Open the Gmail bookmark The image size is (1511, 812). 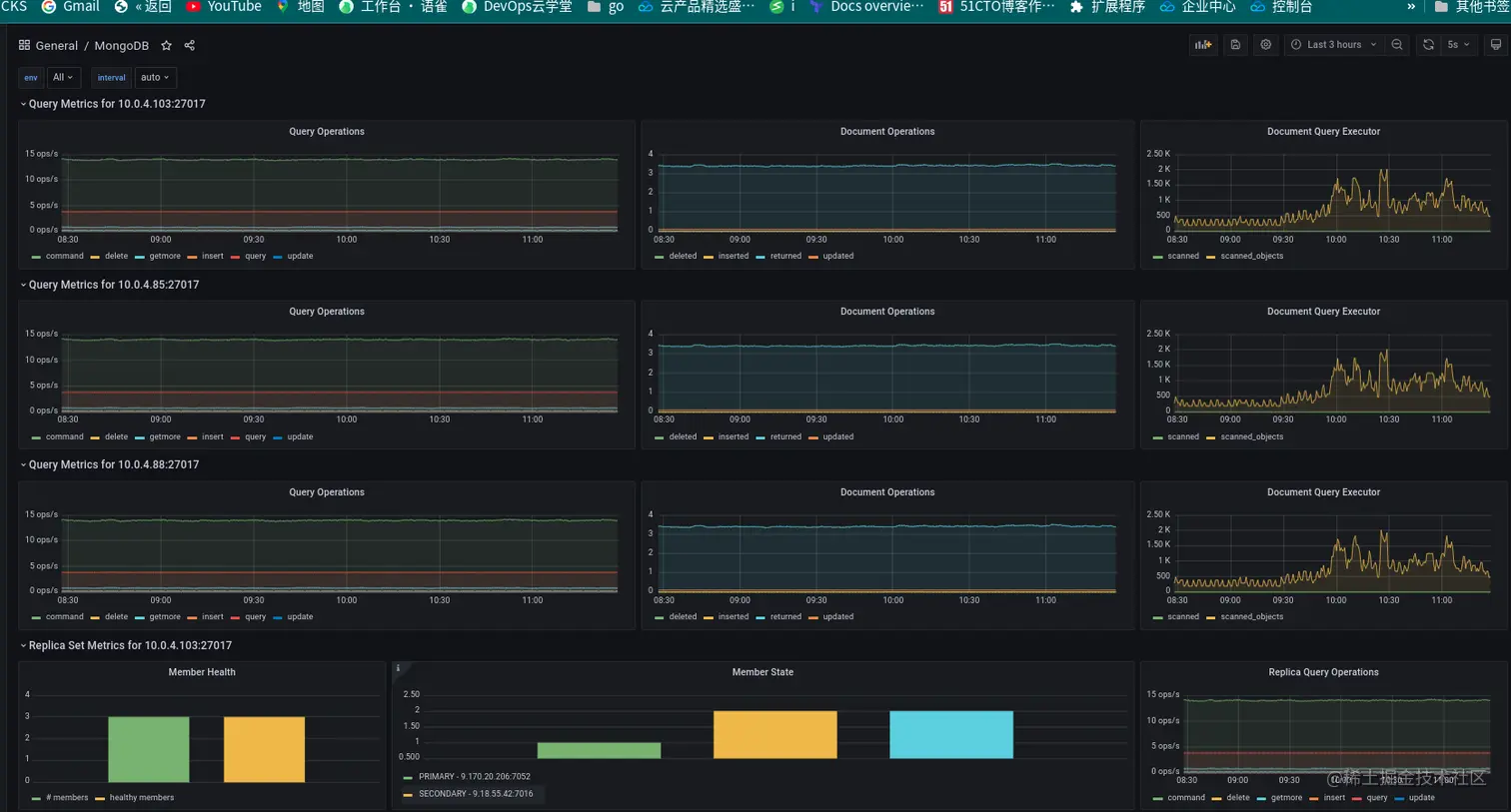click(70, 7)
